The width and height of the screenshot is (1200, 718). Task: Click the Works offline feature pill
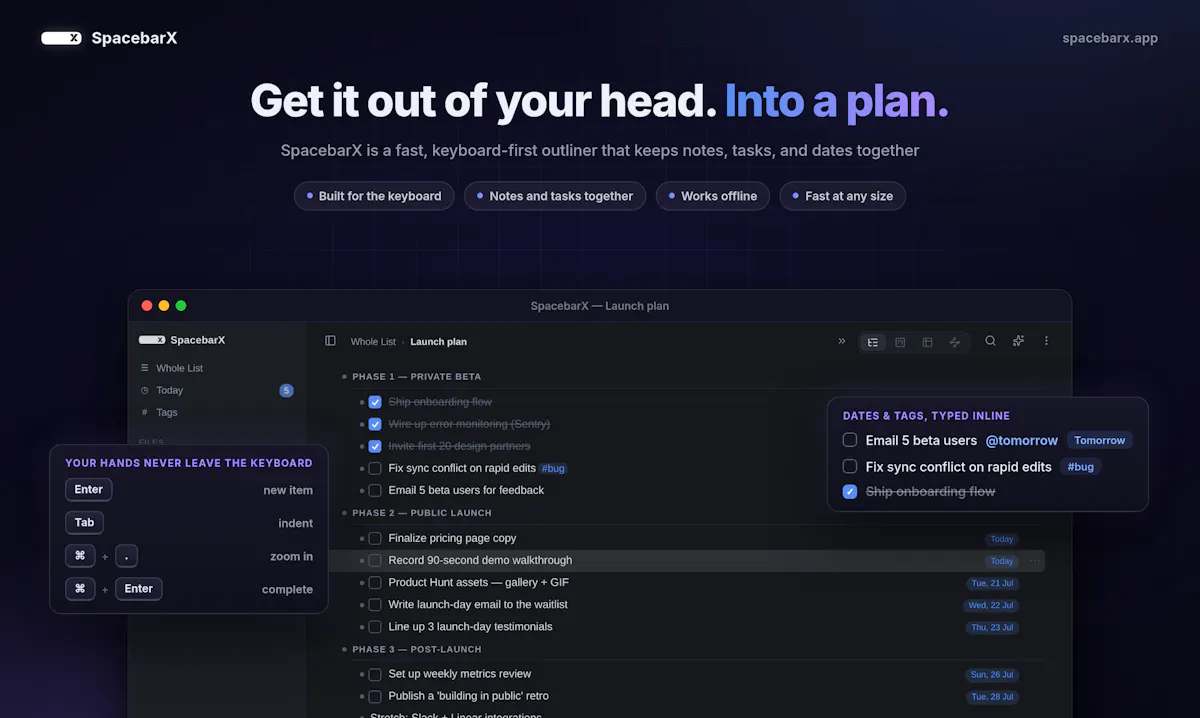pos(713,196)
